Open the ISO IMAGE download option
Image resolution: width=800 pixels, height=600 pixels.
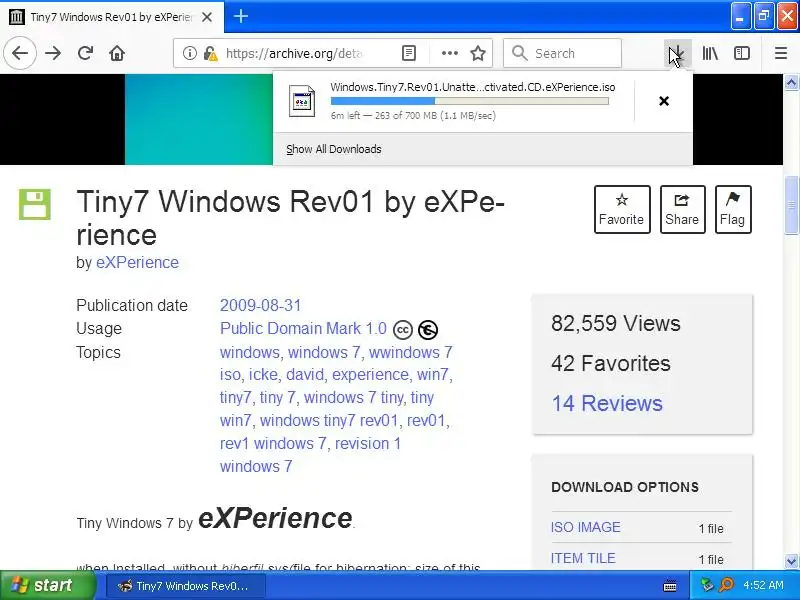coord(586,527)
